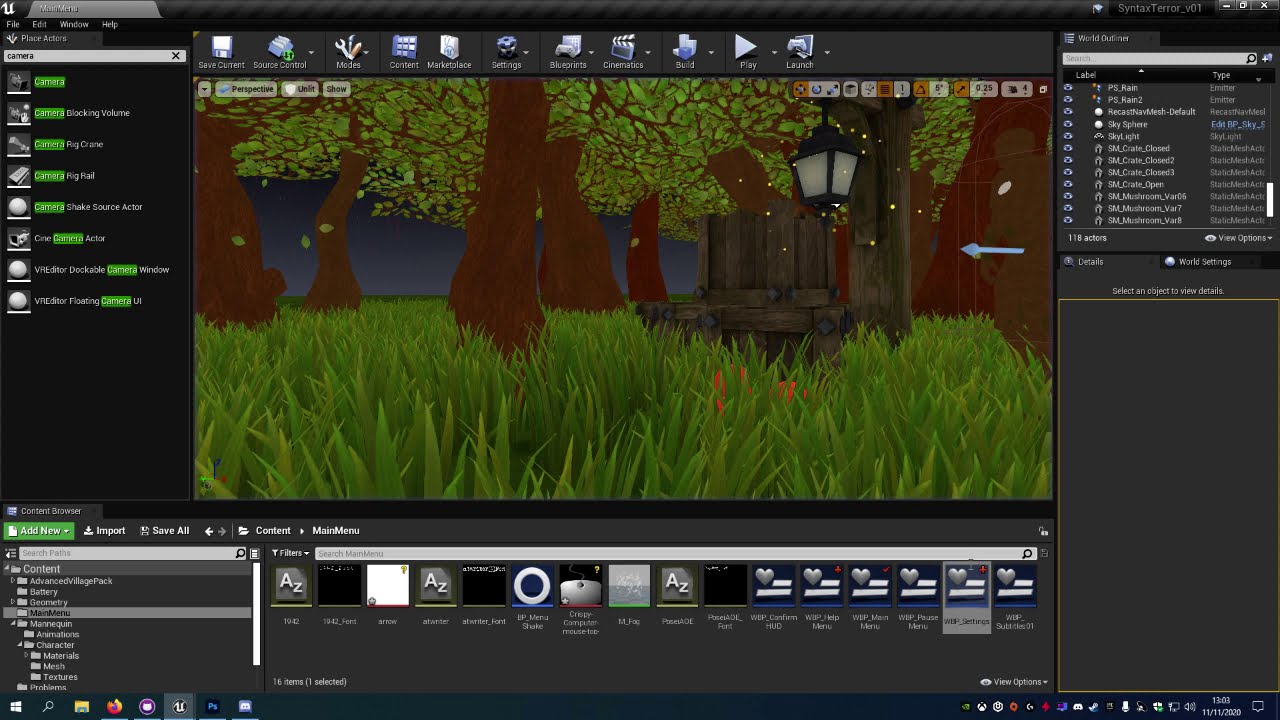This screenshot has width=1280, height=720.
Task: Open the Window menu
Action: tap(74, 24)
